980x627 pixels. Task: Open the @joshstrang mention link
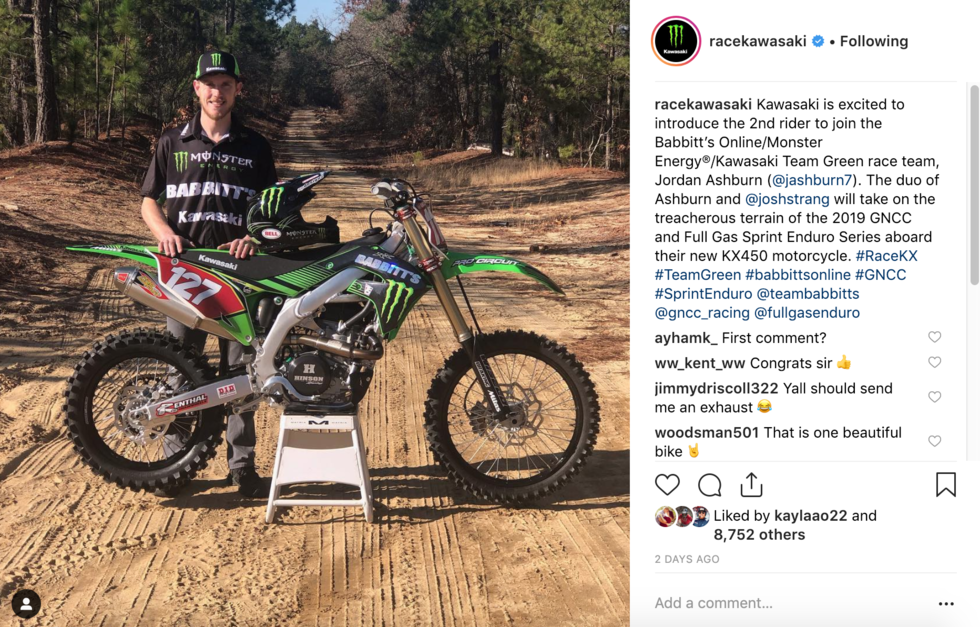point(787,199)
